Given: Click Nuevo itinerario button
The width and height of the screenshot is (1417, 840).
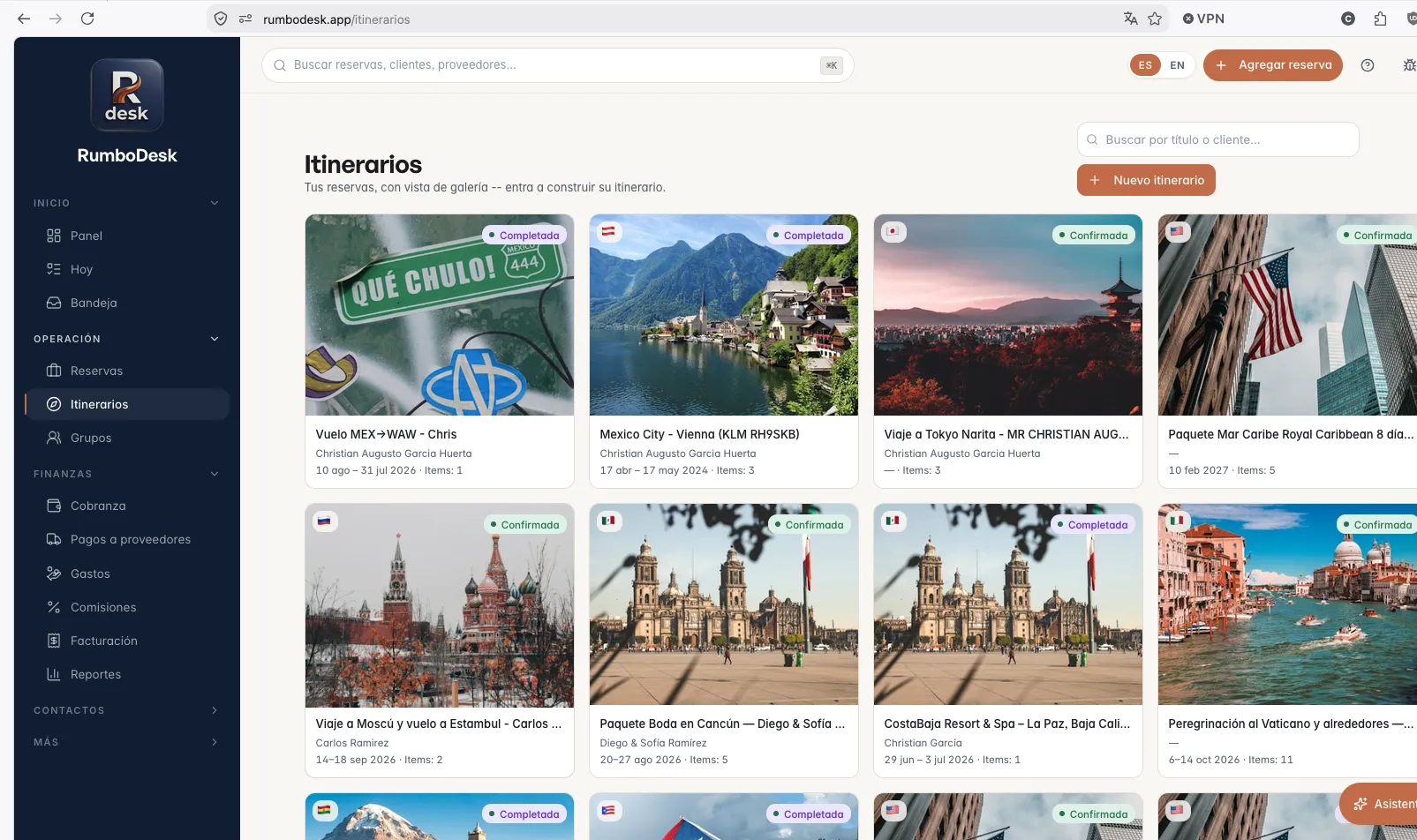Looking at the screenshot, I should [x=1146, y=180].
